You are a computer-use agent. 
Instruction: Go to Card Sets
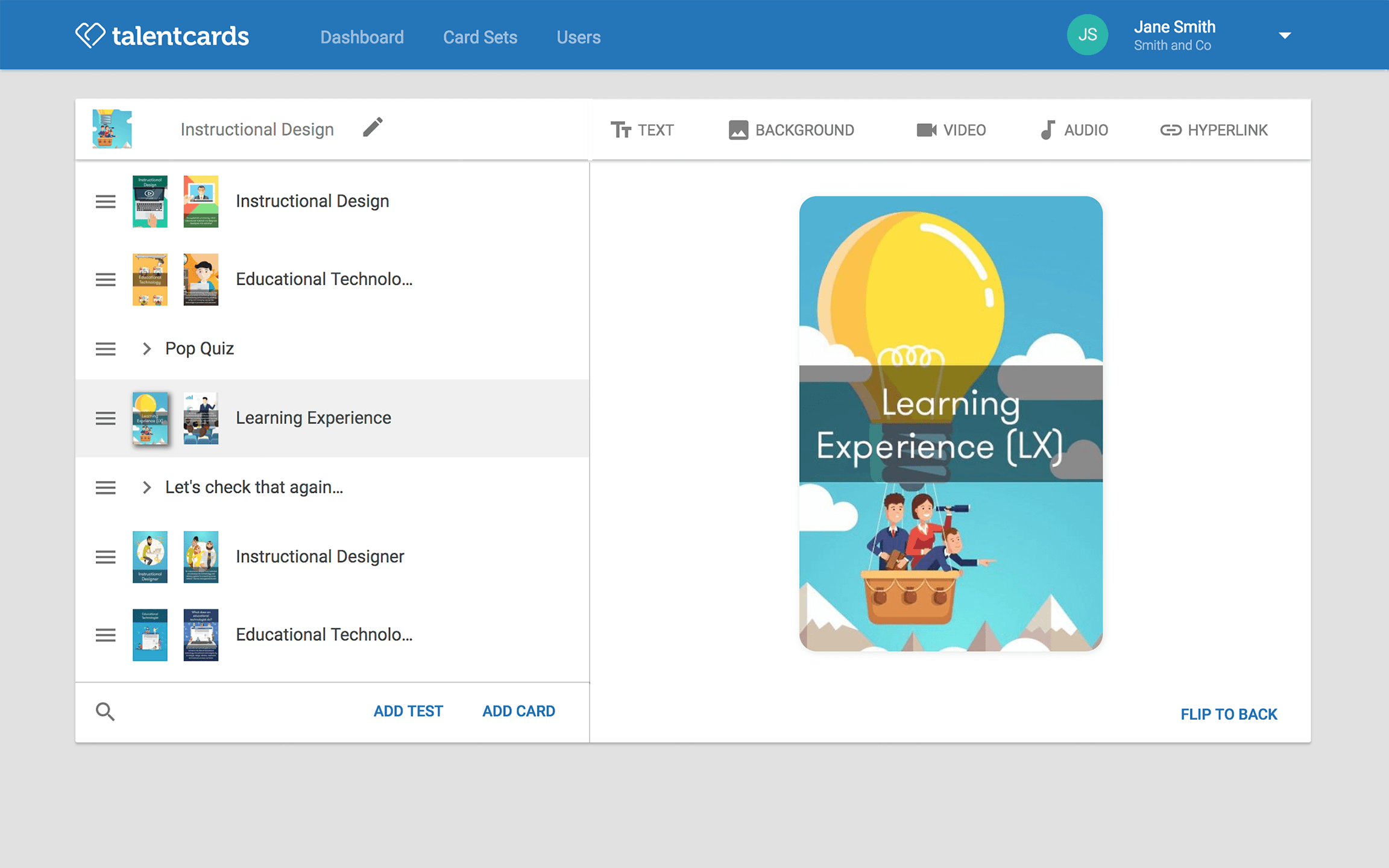coord(480,37)
